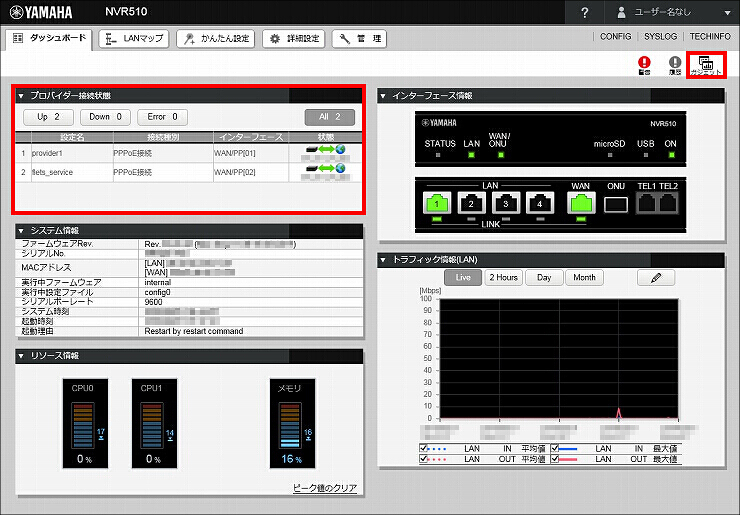Click the green LAN port 1 icon

coord(437,203)
